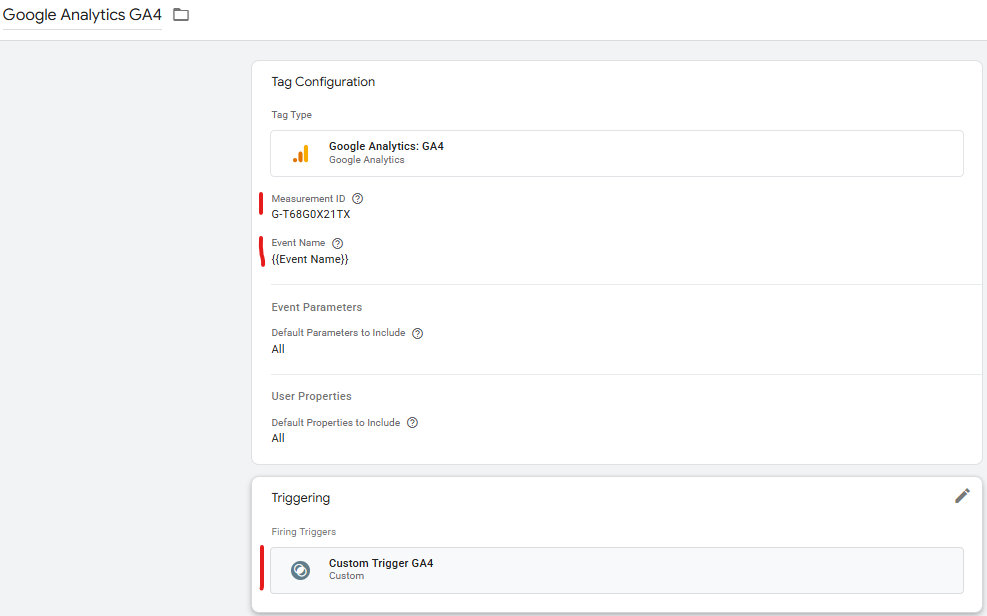Click the orange Google Analytics bar chart icon

coord(301,154)
